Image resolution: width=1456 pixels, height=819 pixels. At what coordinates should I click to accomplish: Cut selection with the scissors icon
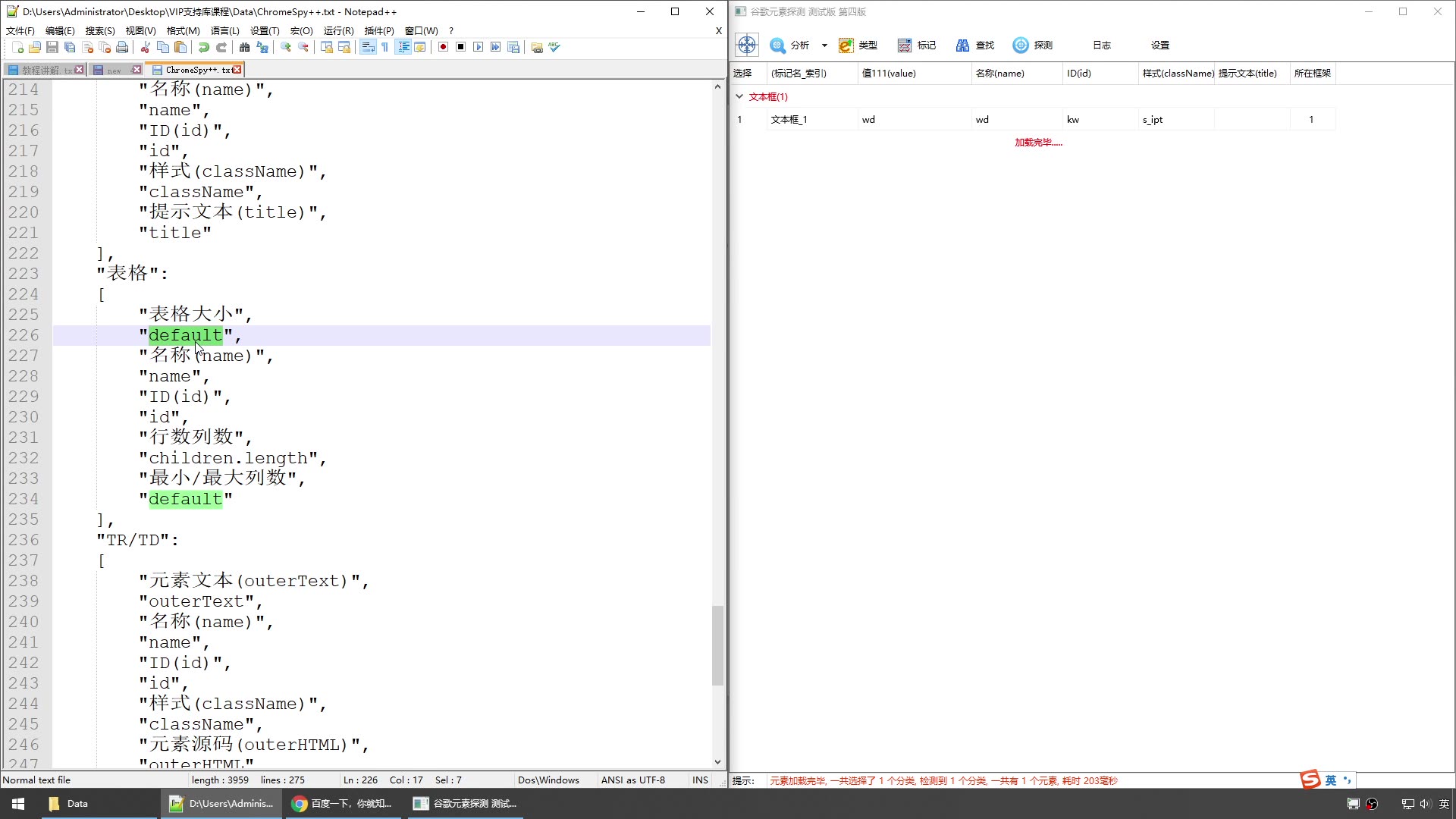pyautogui.click(x=146, y=47)
